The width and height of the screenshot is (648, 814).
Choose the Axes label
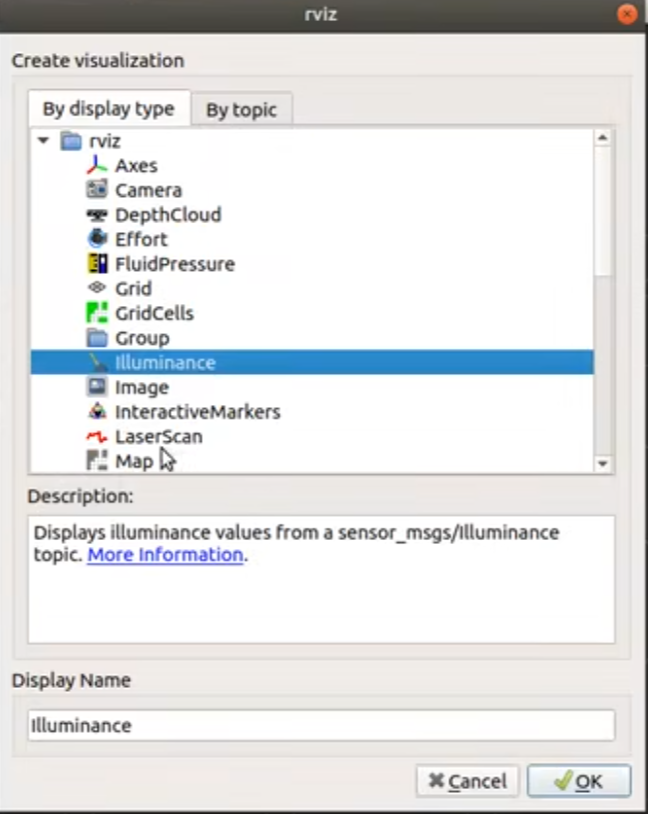(136, 166)
